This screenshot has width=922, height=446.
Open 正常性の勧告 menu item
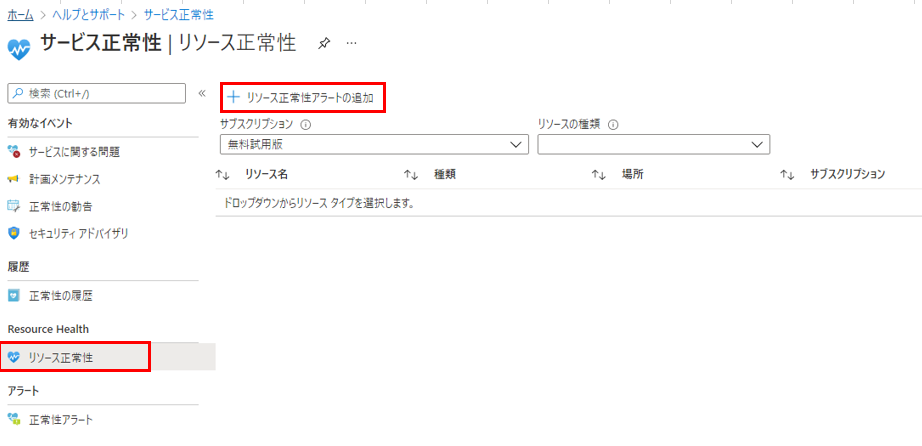[x=60, y=206]
